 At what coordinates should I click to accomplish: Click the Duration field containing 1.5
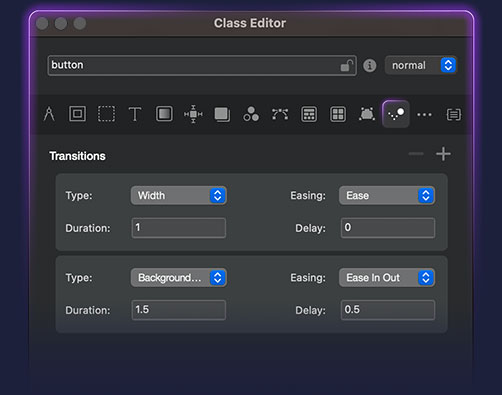point(179,310)
